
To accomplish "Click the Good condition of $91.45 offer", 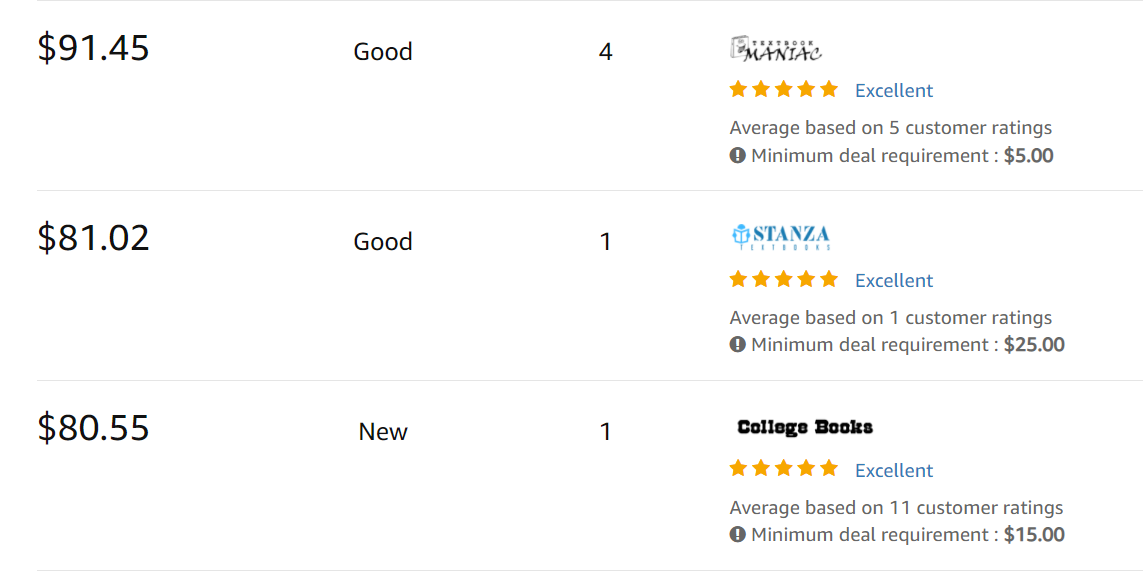I will click(x=383, y=52).
